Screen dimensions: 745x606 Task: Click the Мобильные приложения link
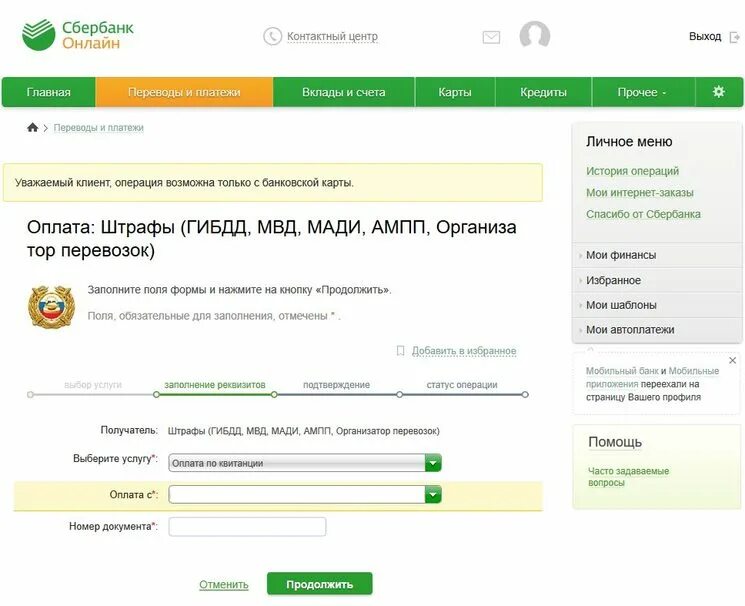pyautogui.click(x=652, y=377)
